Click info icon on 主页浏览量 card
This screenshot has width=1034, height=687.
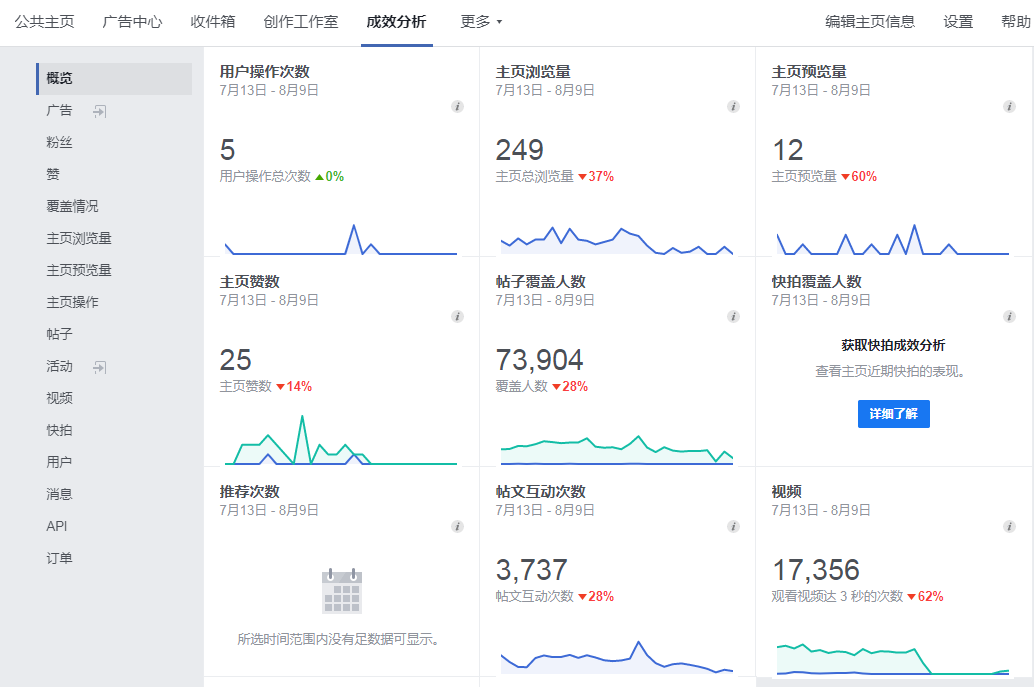click(x=733, y=106)
